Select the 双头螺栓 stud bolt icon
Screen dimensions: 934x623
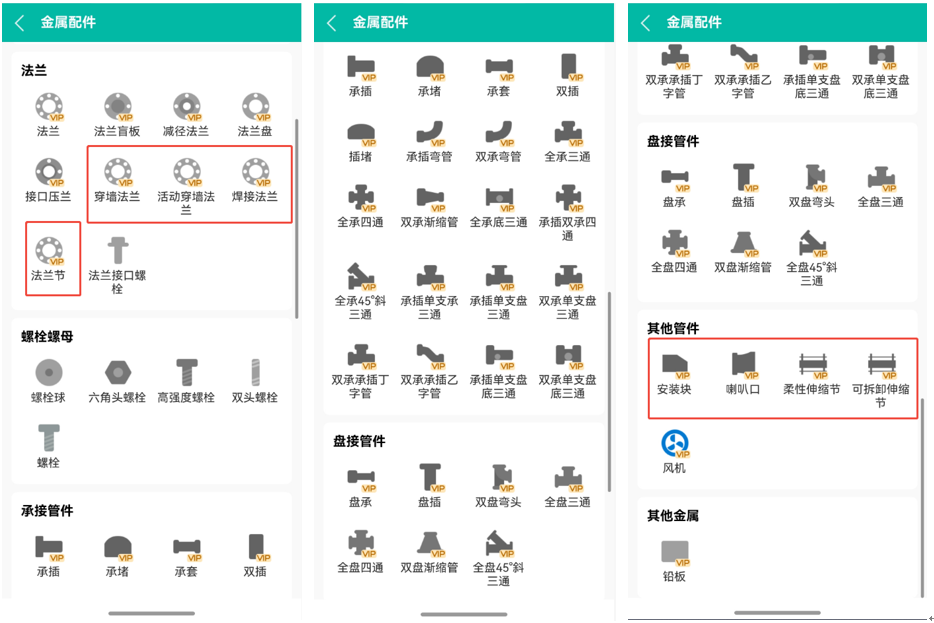[255, 374]
